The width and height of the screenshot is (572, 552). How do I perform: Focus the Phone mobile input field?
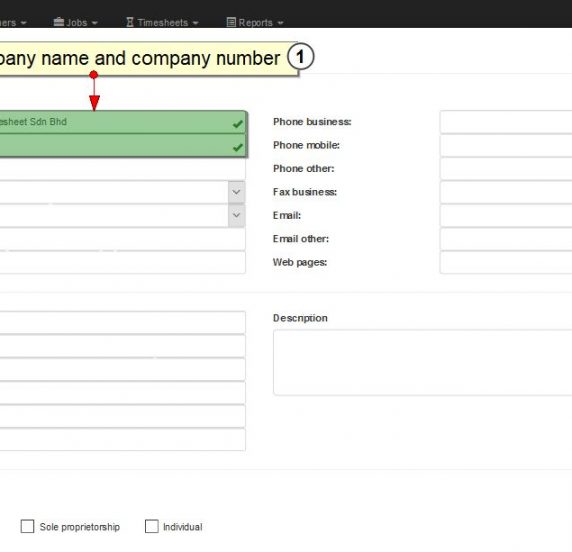point(506,145)
